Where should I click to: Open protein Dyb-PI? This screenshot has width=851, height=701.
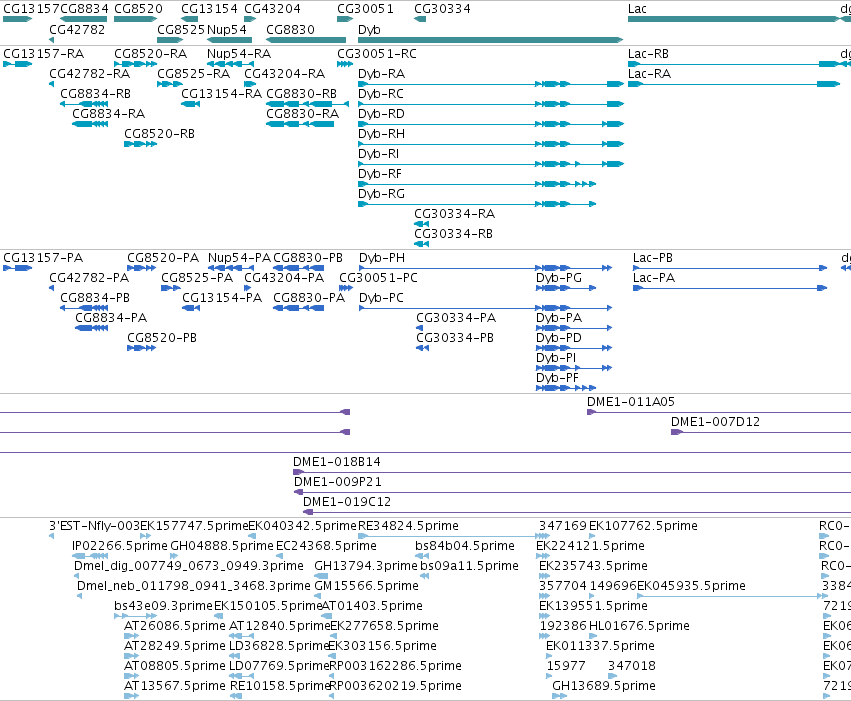point(556,358)
